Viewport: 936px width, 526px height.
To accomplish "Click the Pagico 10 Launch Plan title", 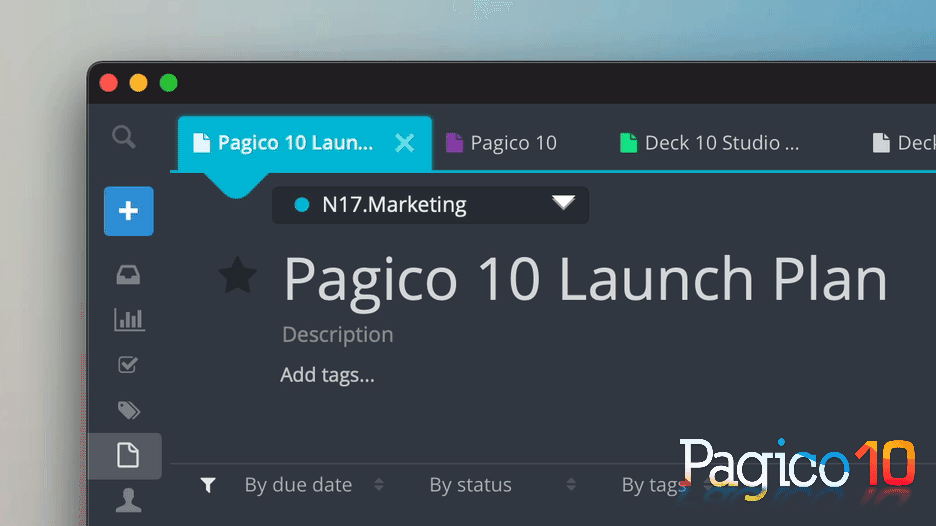I will [x=585, y=279].
